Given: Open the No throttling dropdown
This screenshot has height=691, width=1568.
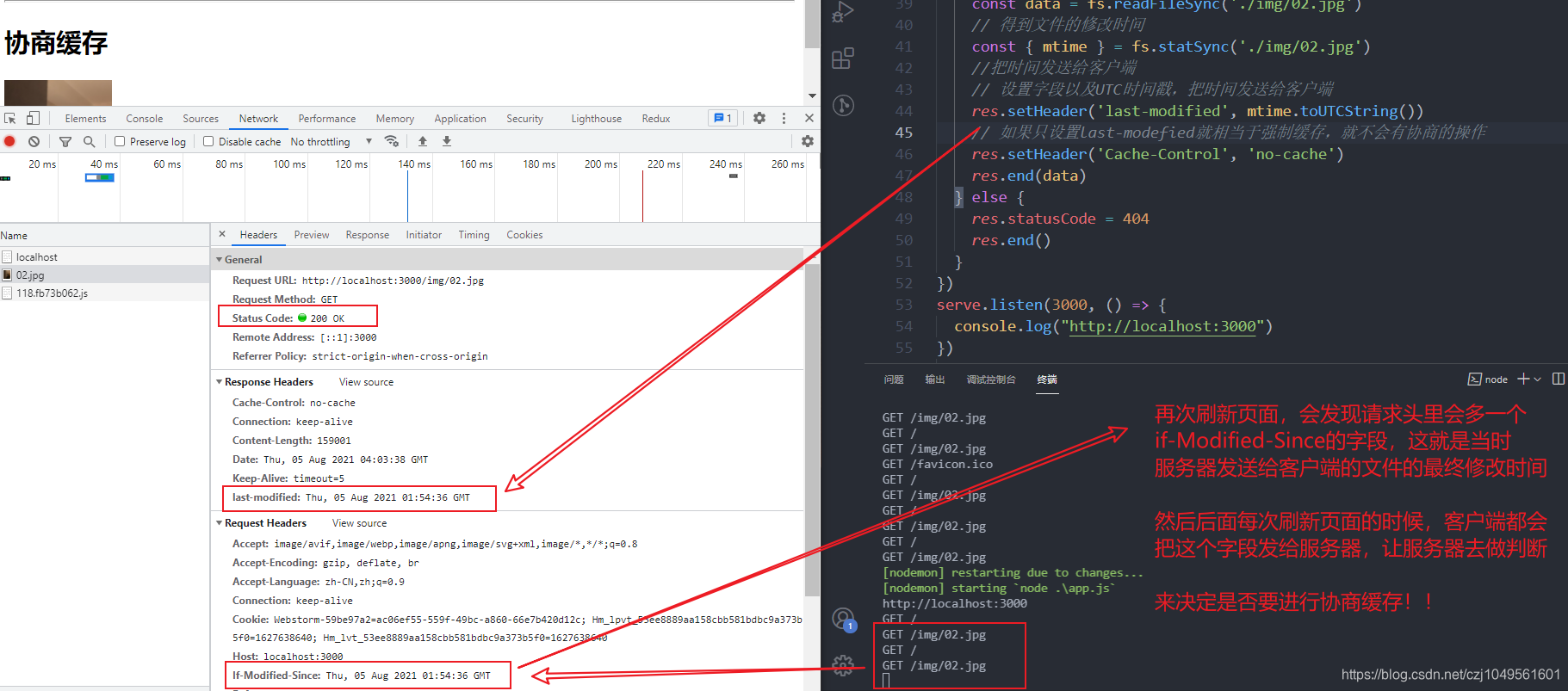Looking at the screenshot, I should pos(332,142).
